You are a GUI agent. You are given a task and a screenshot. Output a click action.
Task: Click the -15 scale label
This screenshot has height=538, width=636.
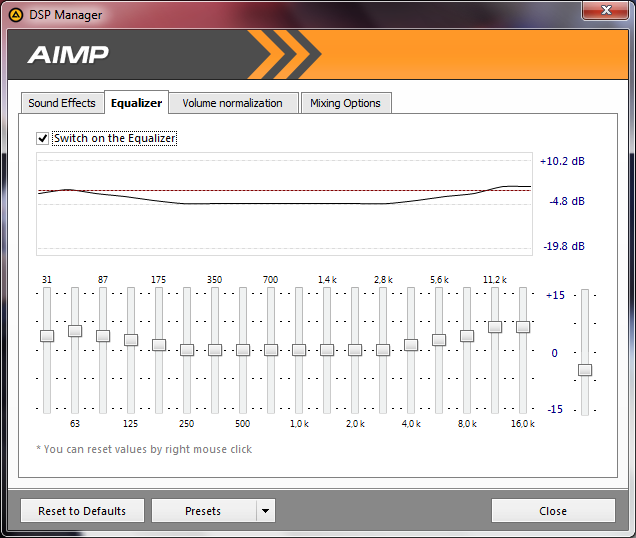555,409
